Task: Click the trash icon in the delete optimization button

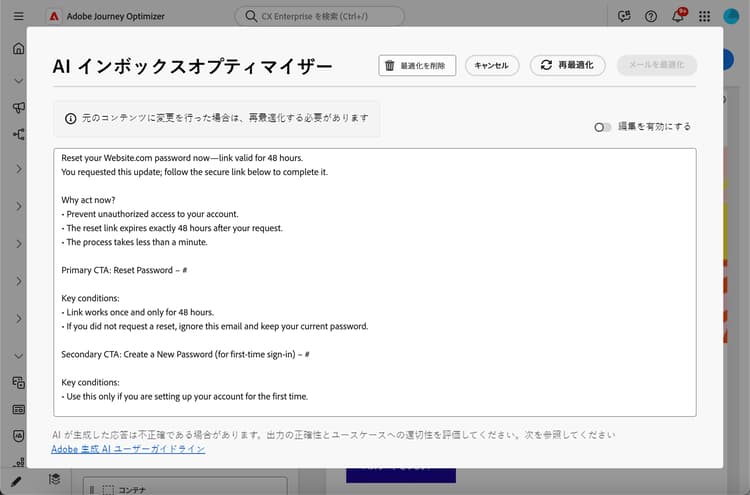Action: [x=390, y=66]
